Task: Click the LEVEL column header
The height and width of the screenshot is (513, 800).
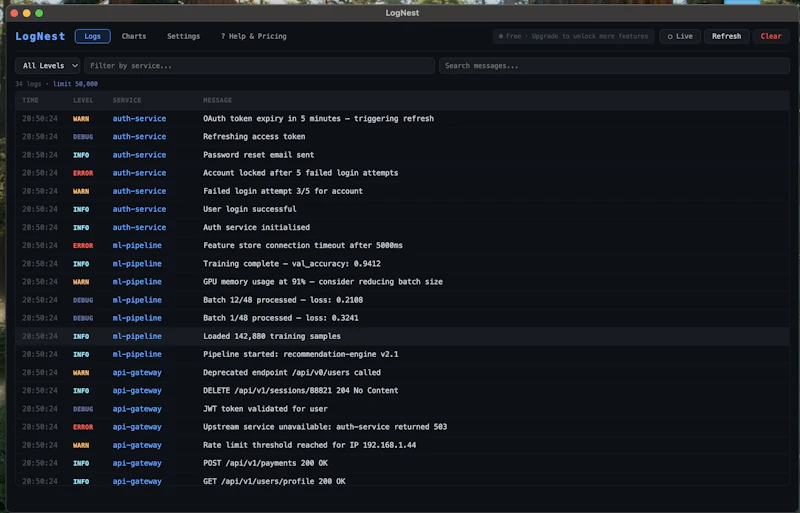Action: (83, 100)
